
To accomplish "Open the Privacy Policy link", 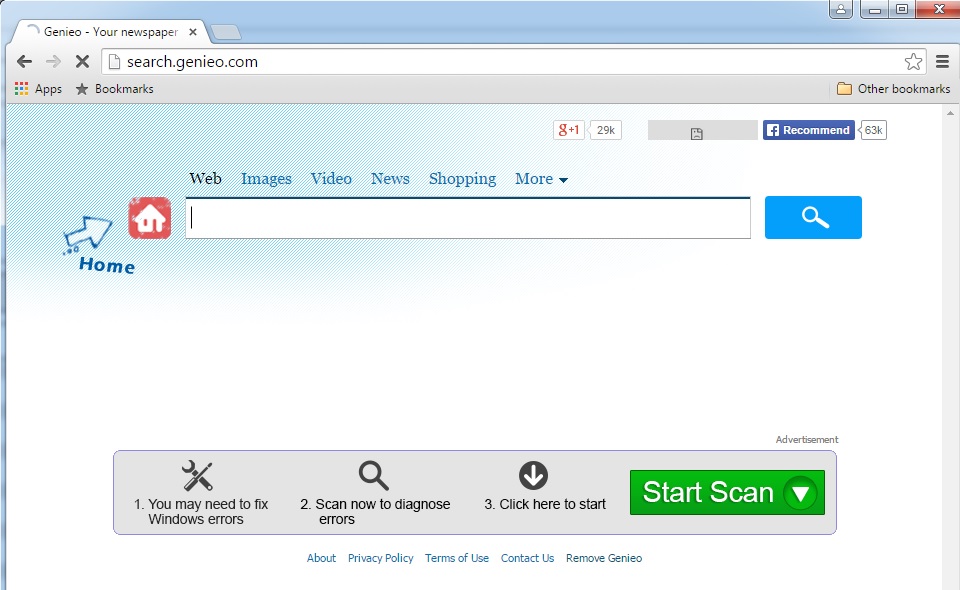I will [x=381, y=558].
